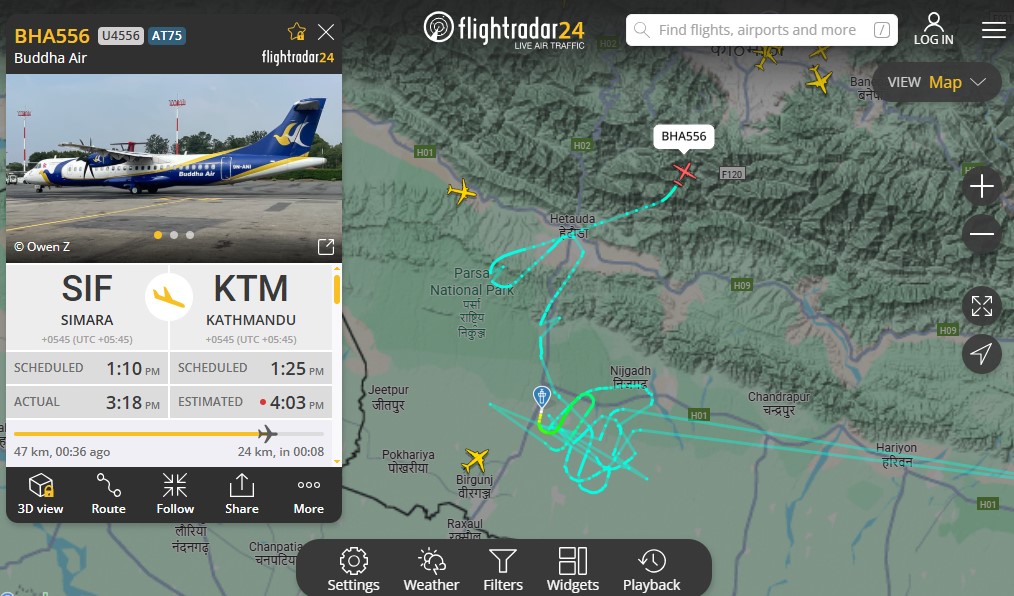Viewport: 1014px width, 596px height.
Task: Close the BHA556 flight panel
Action: click(326, 32)
